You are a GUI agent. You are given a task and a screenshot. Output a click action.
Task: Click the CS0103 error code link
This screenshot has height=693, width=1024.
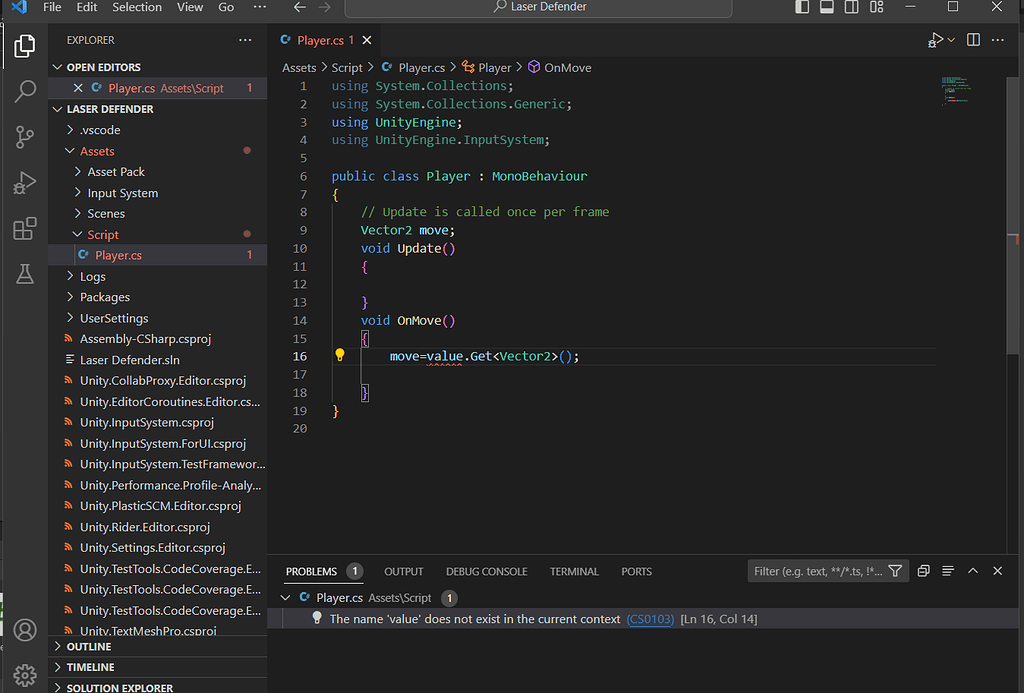coord(650,620)
